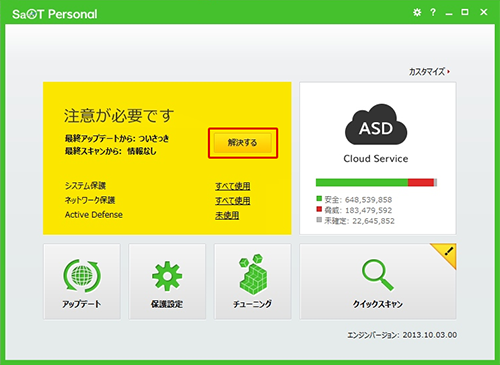Enable Active Defense 未使用 link
500x365 pixels.
227,215
